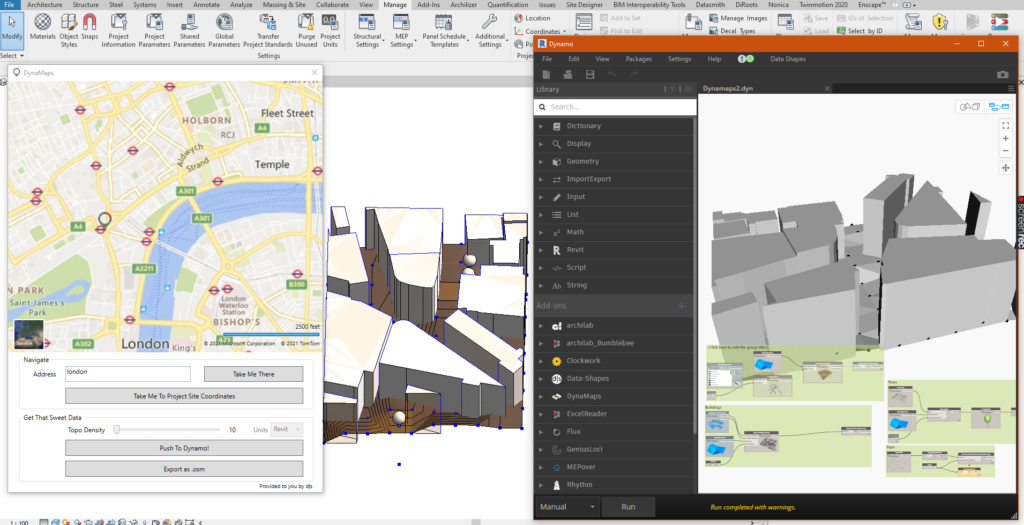1024x525 pixels.
Task: Open the Manual run mode dropdown
Action: tap(568, 507)
